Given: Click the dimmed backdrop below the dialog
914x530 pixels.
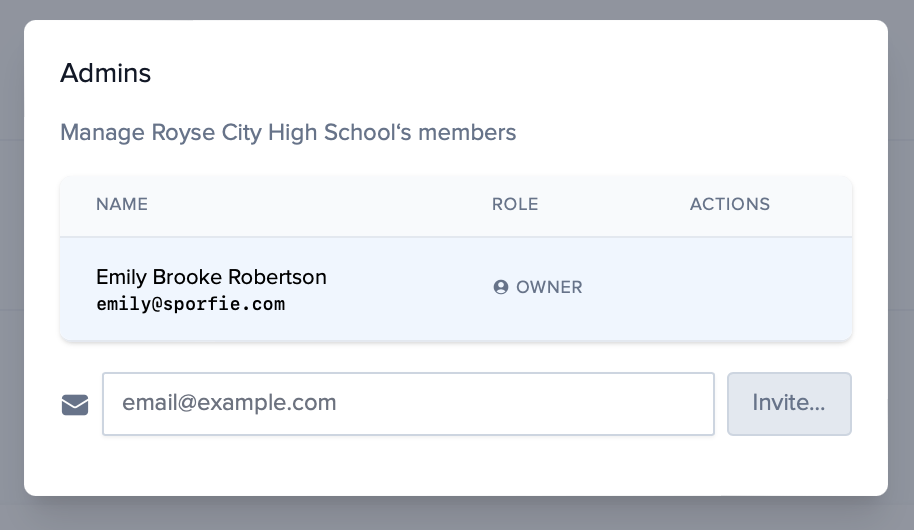Looking at the screenshot, I should click(x=456, y=513).
